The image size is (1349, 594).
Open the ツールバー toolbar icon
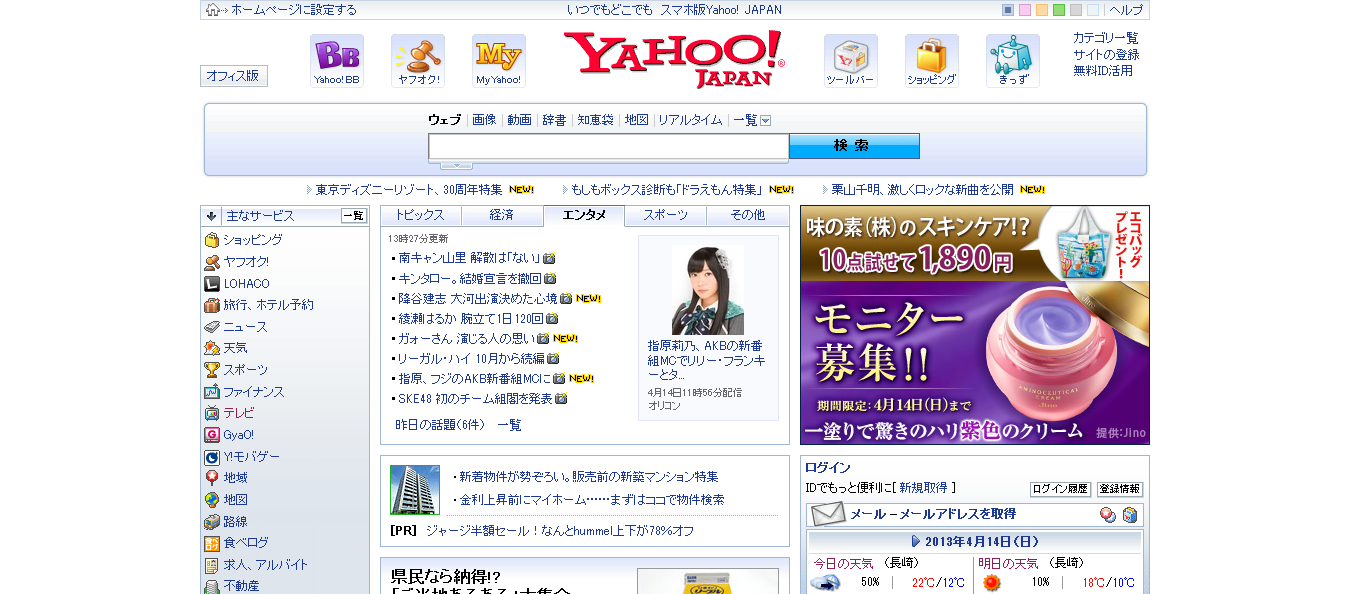851,61
